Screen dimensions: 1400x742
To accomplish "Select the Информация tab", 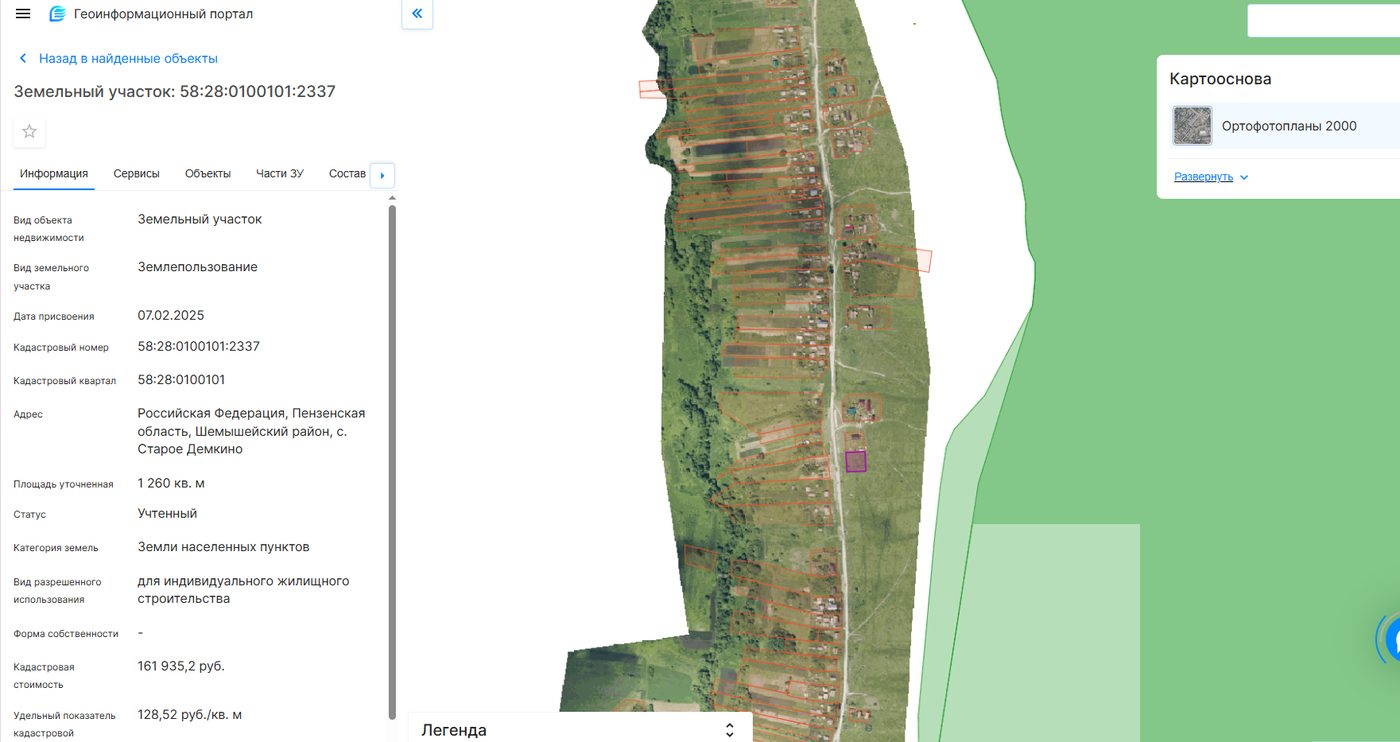I will (54, 173).
